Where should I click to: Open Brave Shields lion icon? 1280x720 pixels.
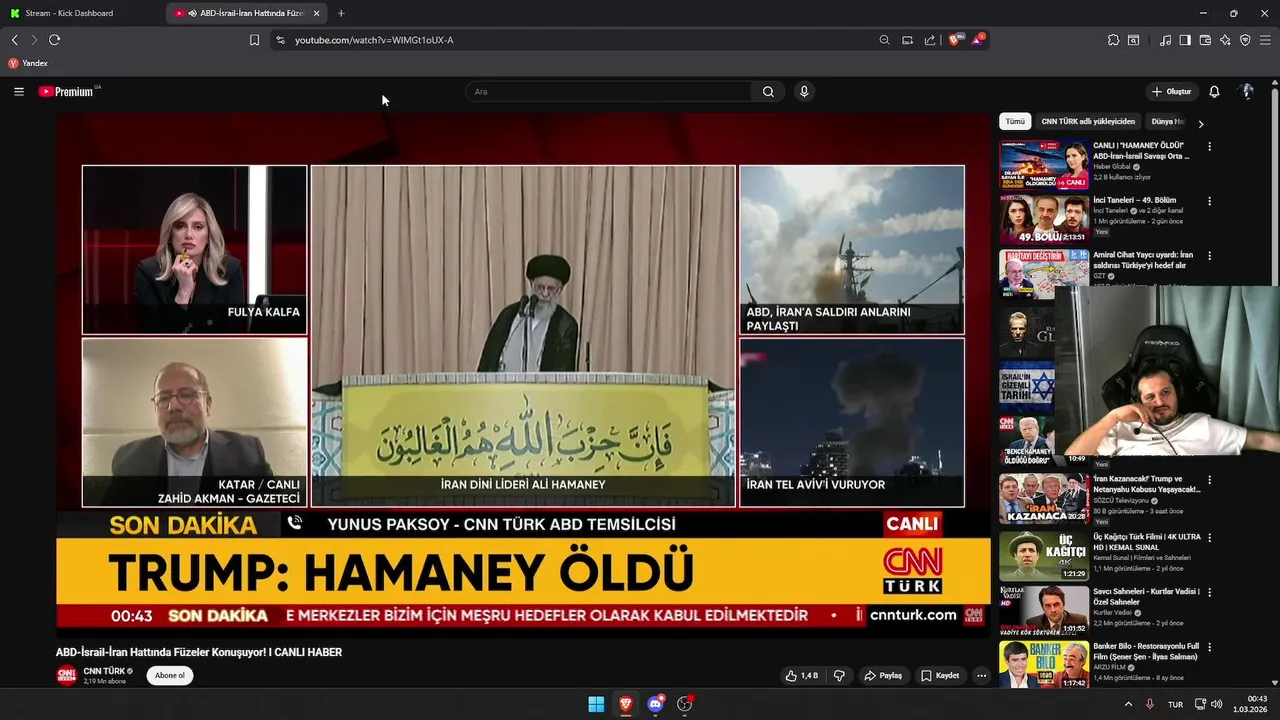[954, 40]
